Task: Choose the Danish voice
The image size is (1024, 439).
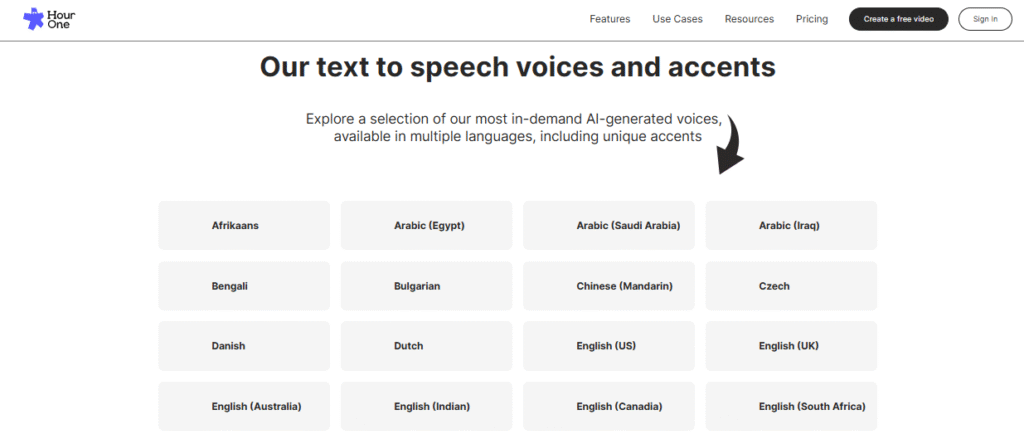Action: click(243, 346)
